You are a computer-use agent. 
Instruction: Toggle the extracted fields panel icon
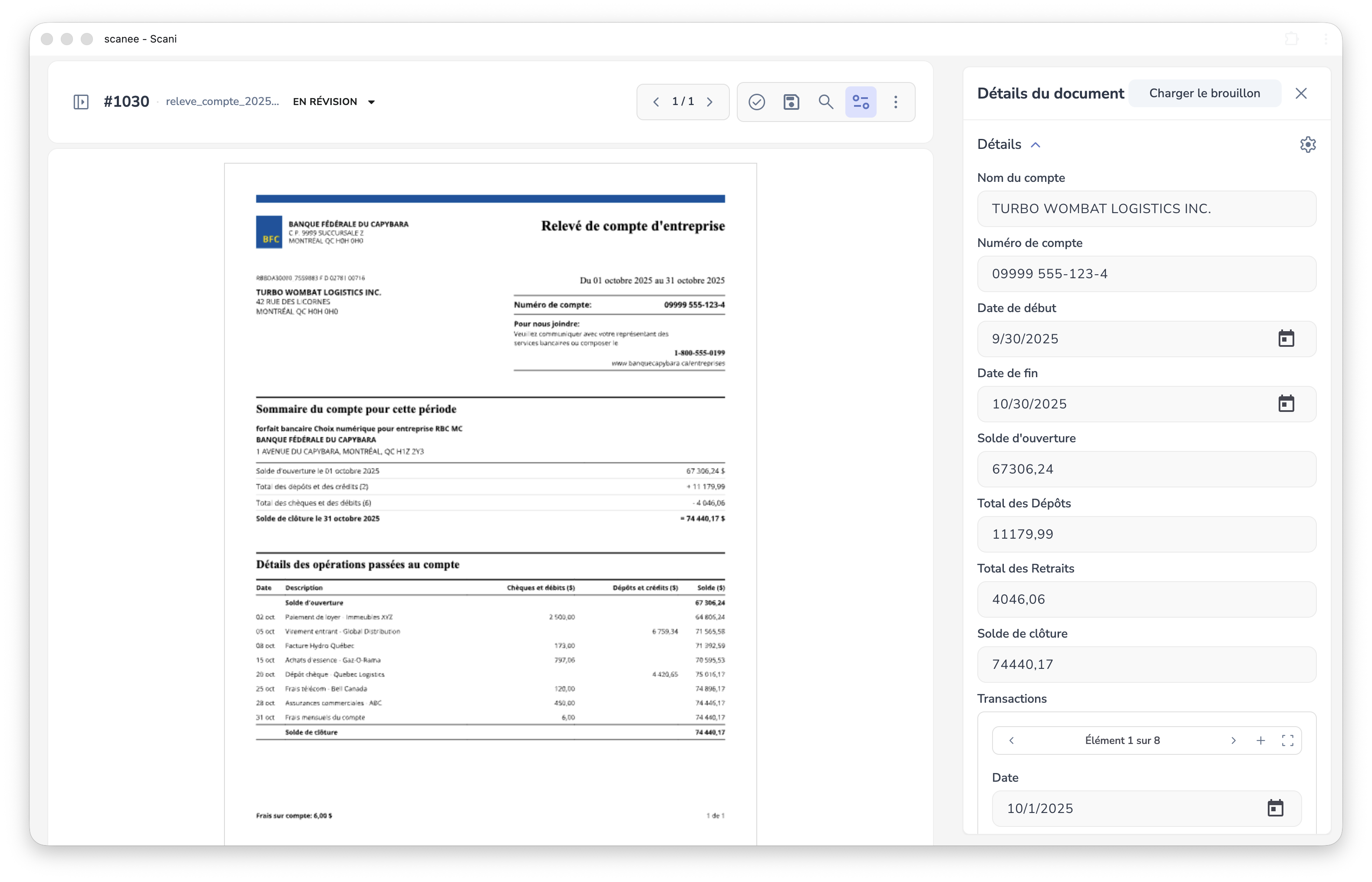point(861,102)
